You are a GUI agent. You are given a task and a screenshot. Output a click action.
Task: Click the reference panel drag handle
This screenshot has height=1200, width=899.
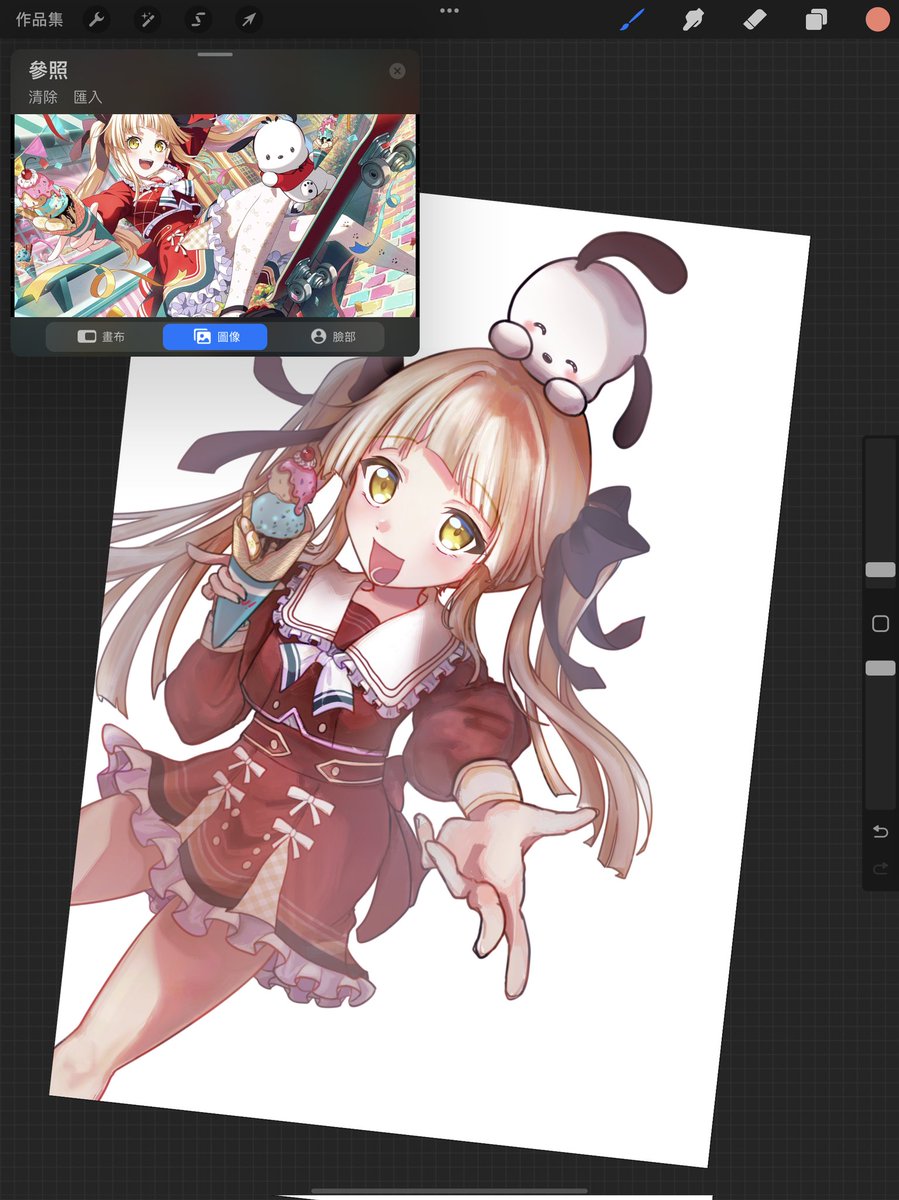click(215, 55)
